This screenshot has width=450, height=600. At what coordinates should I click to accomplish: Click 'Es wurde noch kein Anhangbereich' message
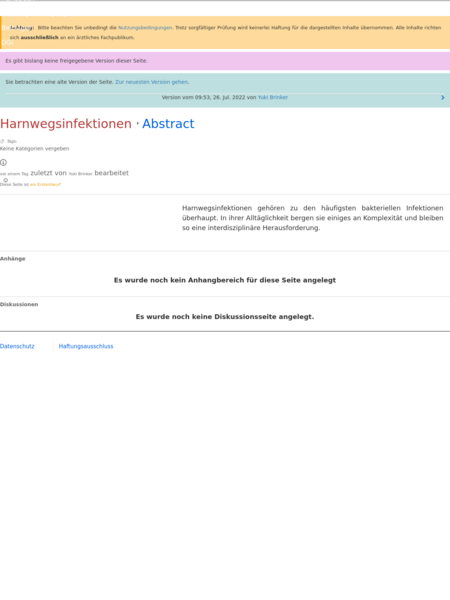point(225,280)
